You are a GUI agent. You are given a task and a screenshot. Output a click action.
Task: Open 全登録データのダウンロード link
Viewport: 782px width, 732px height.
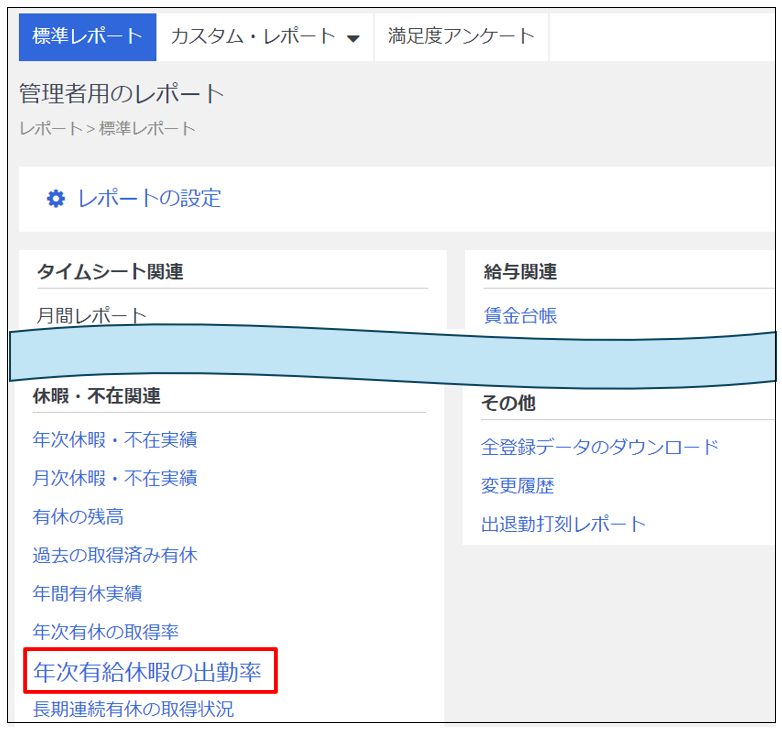coord(600,447)
